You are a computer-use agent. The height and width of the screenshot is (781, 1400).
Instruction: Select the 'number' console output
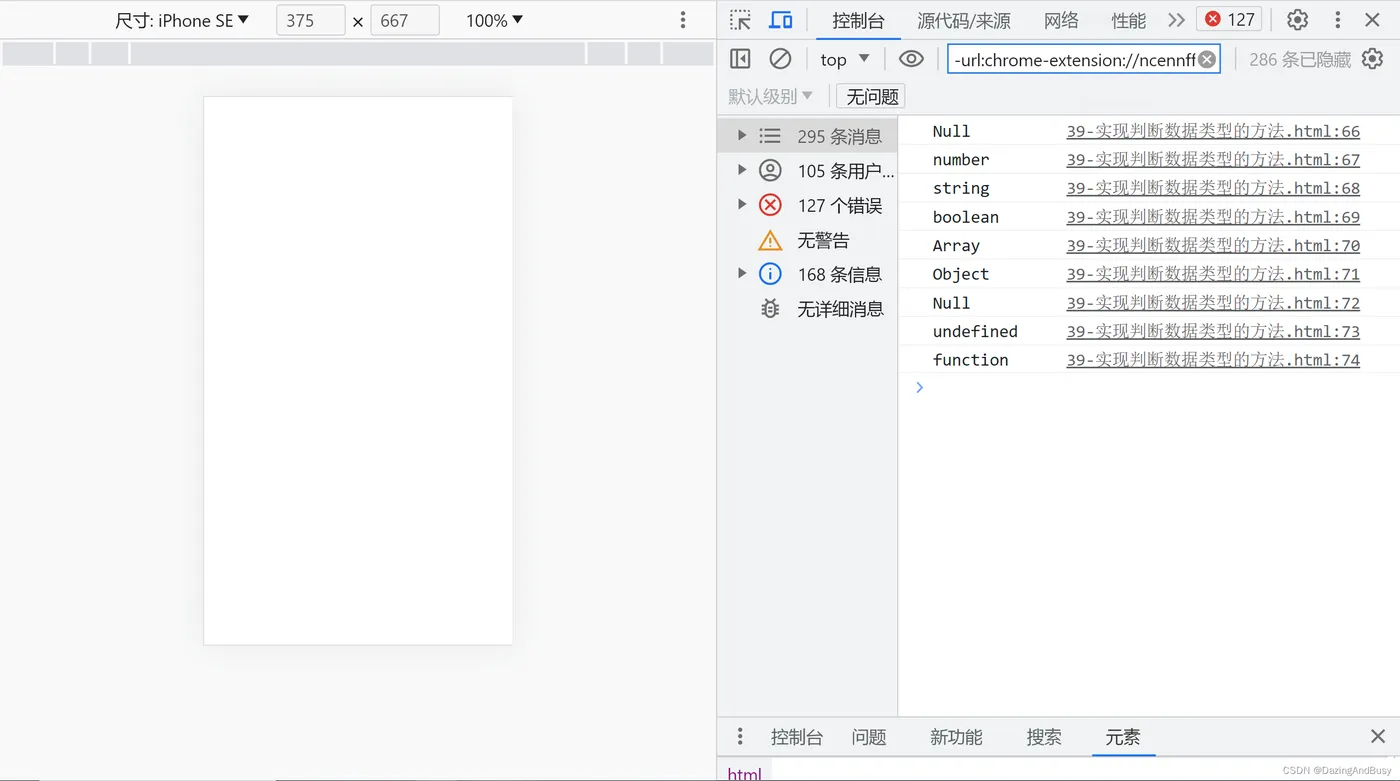961,160
